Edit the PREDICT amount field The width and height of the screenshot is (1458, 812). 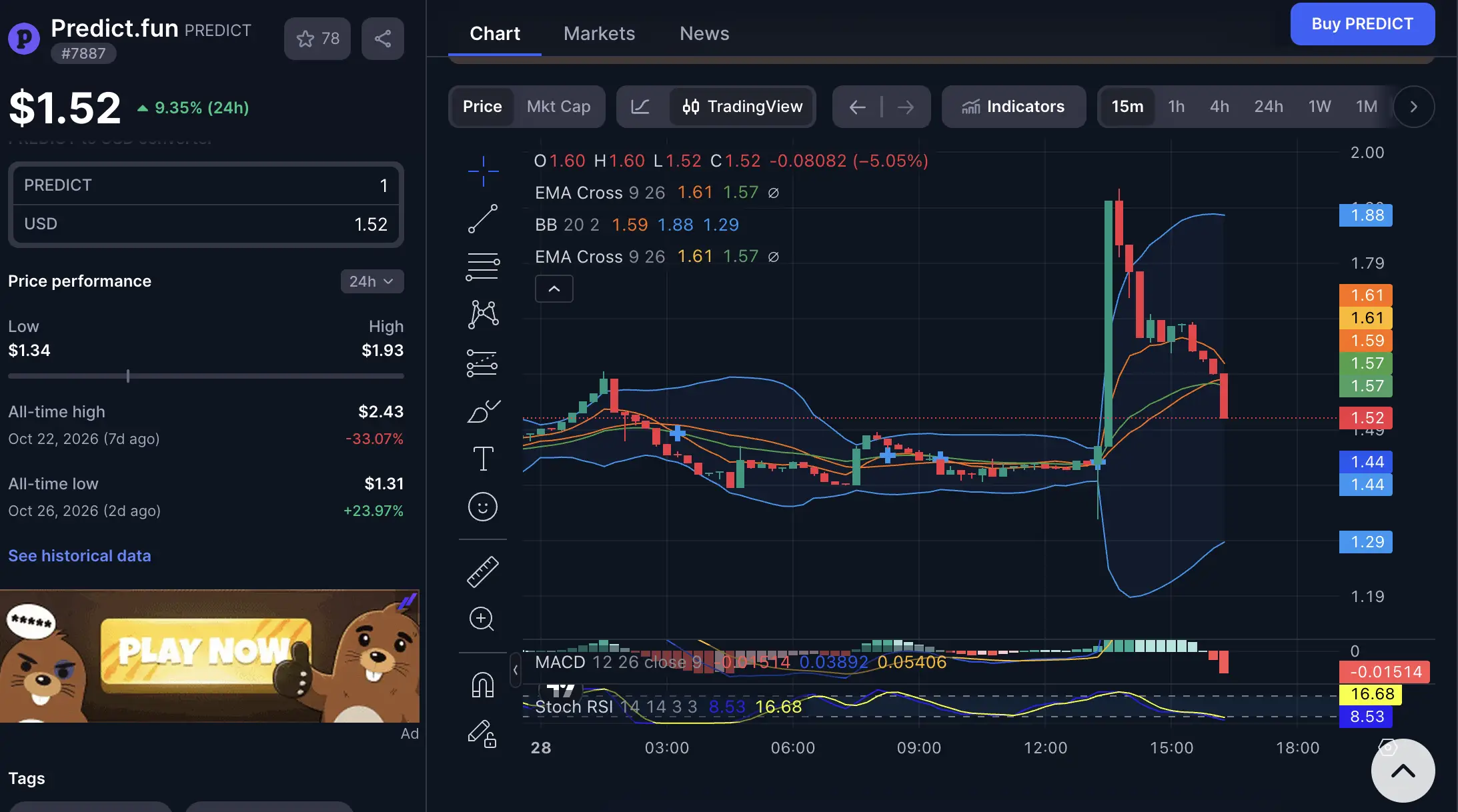206,185
